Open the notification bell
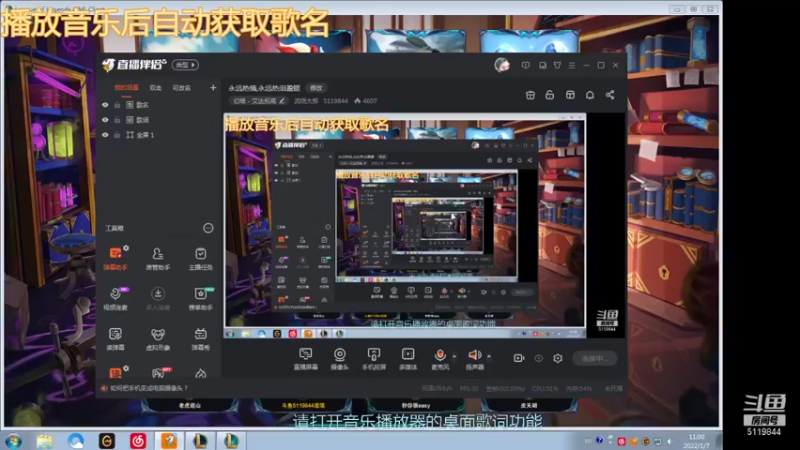The height and width of the screenshot is (450, 800). click(590, 95)
